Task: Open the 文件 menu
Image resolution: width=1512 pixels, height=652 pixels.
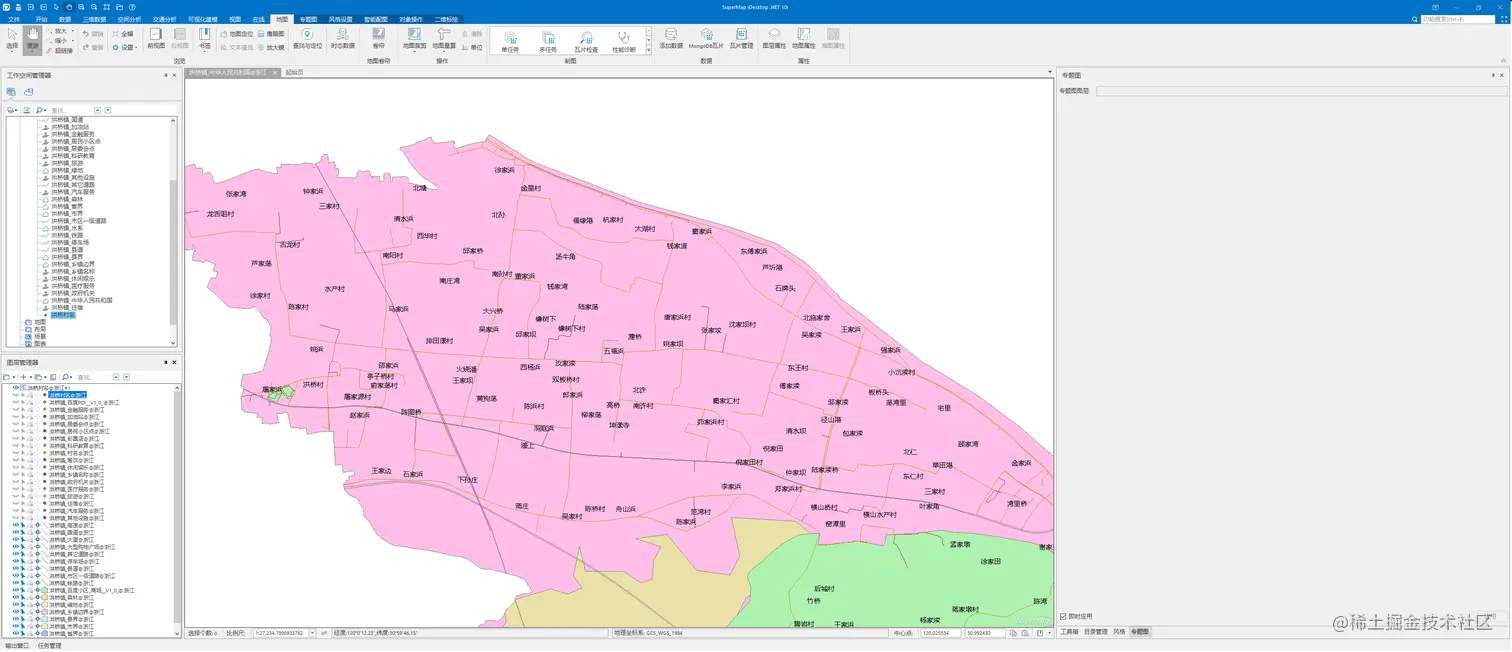Action: 14,18
